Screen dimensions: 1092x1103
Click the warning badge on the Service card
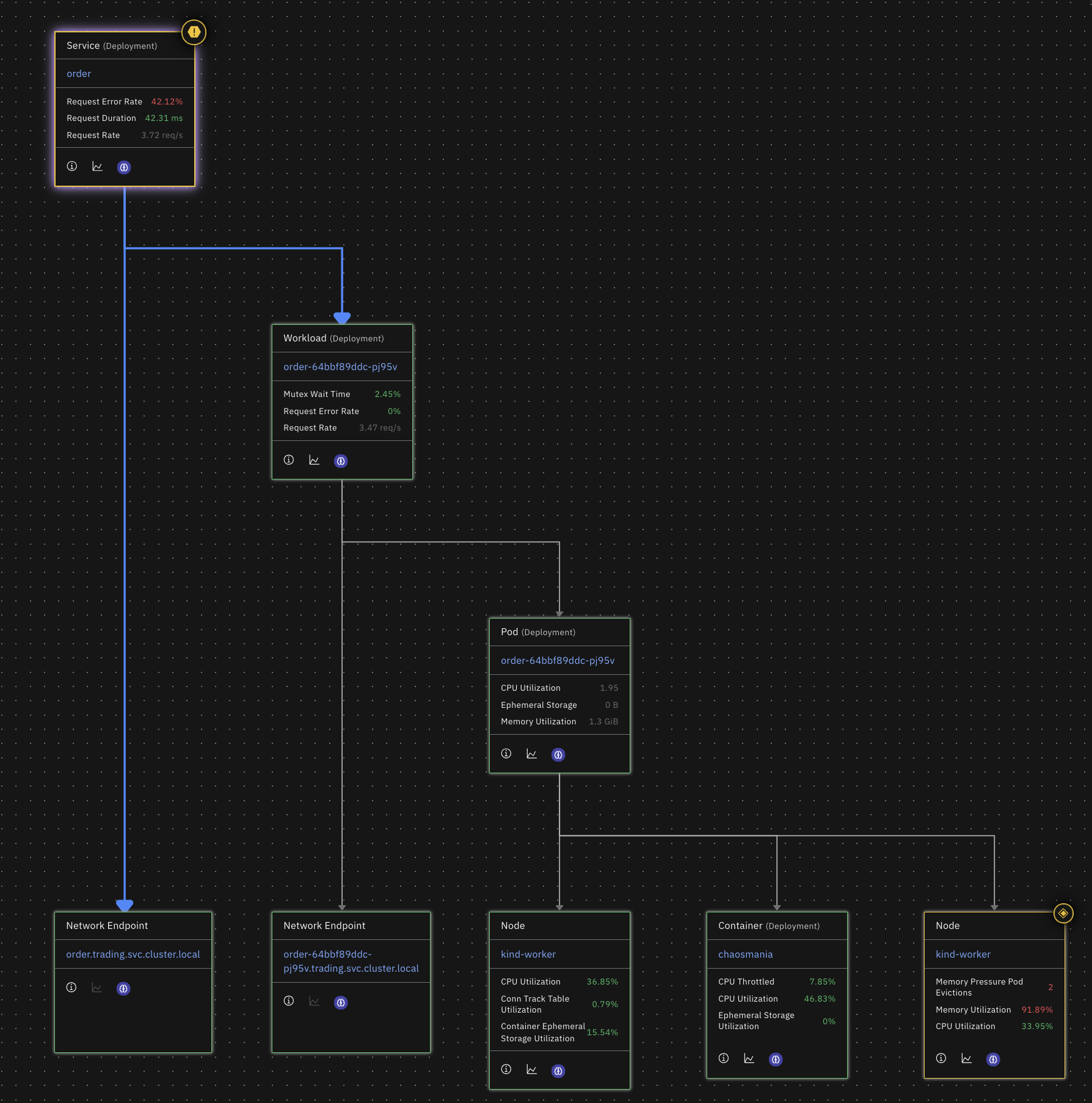tap(194, 33)
